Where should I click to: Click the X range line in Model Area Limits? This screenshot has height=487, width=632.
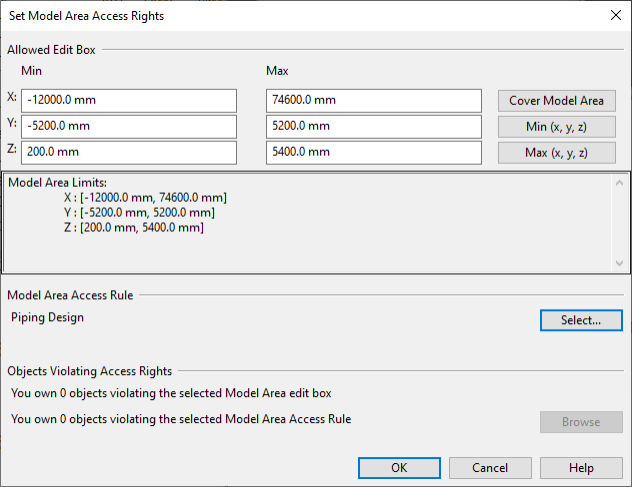145,198
